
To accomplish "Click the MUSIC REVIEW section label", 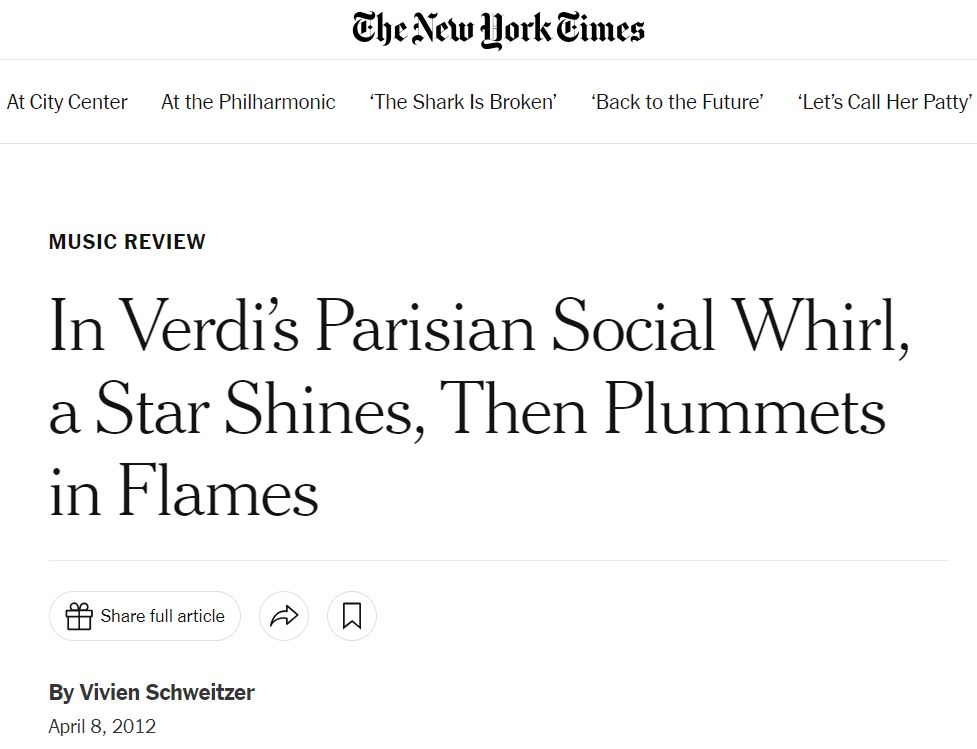I will [x=127, y=242].
